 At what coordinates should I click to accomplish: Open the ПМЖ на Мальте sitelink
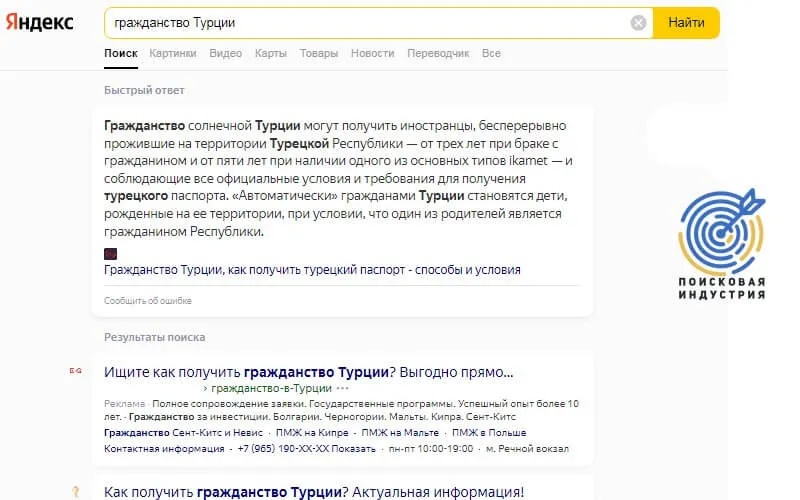400,433
